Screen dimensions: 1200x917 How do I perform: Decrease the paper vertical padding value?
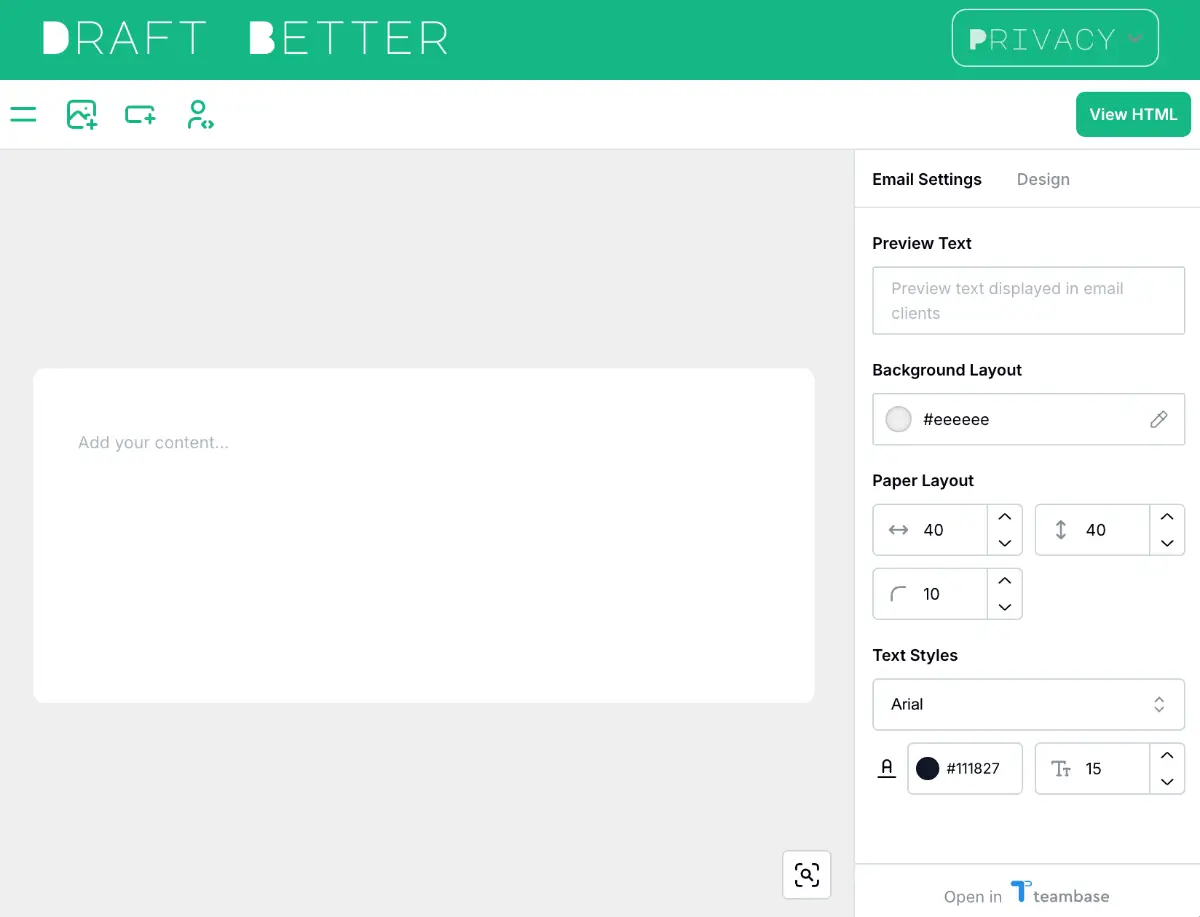pos(1166,543)
